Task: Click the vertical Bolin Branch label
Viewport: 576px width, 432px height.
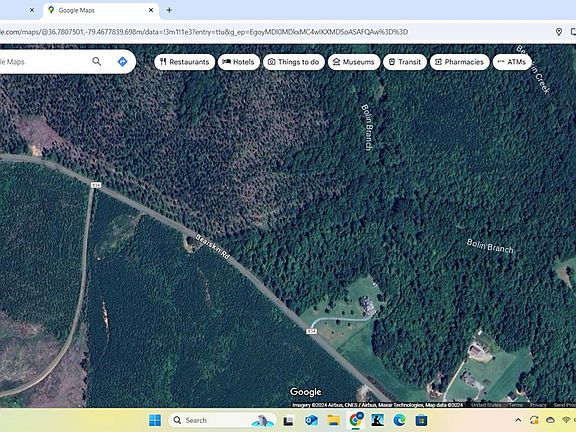Action: tap(367, 127)
